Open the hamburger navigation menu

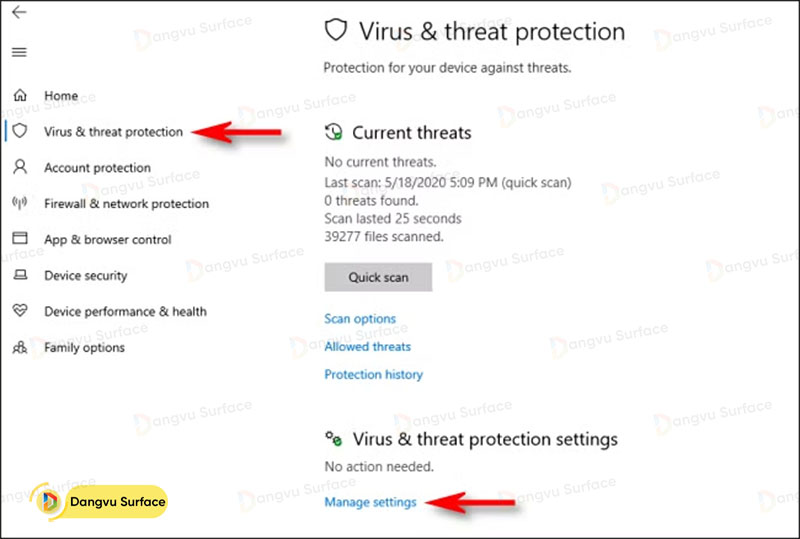click(x=19, y=52)
